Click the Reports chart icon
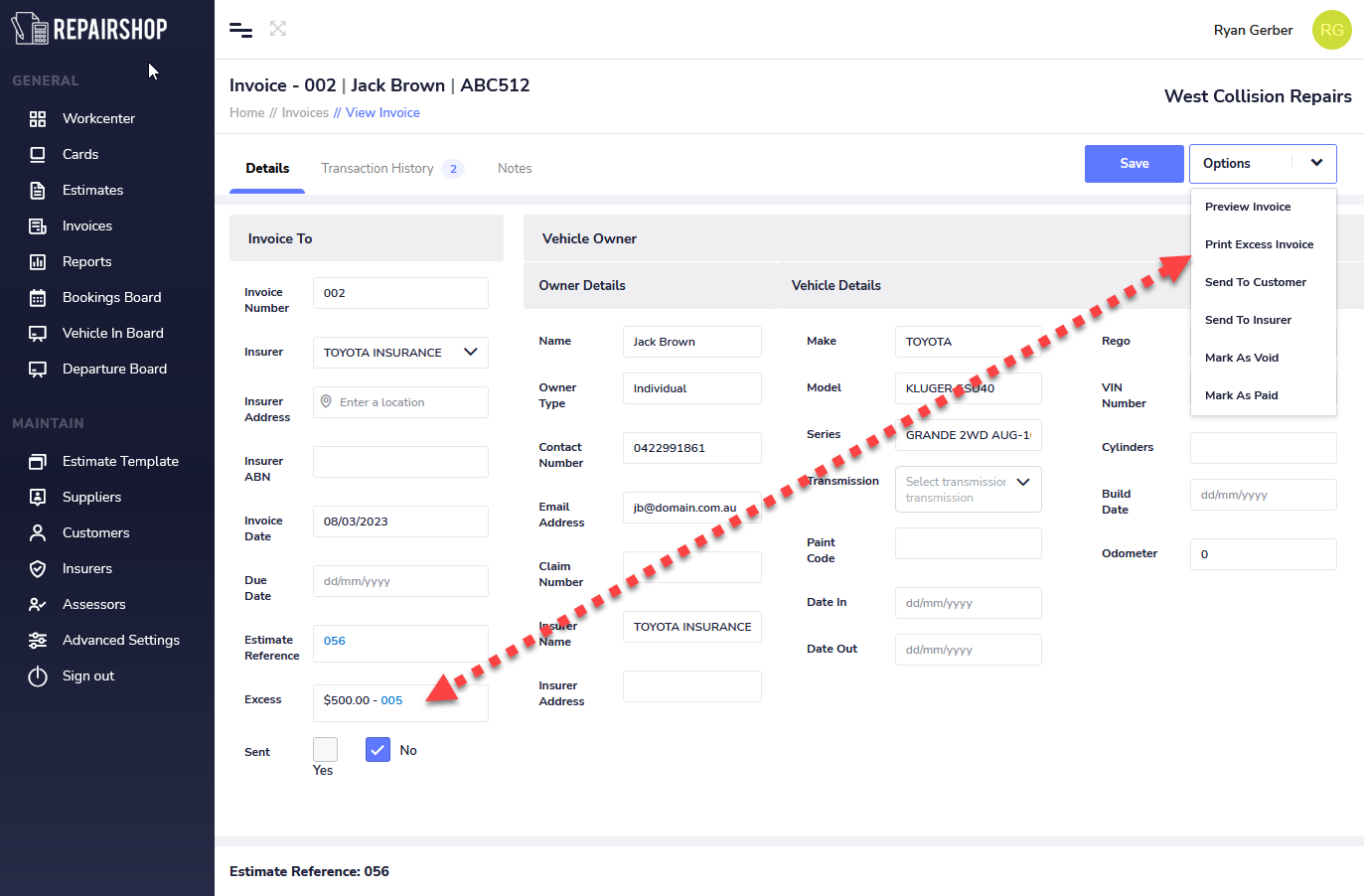 coord(38,262)
